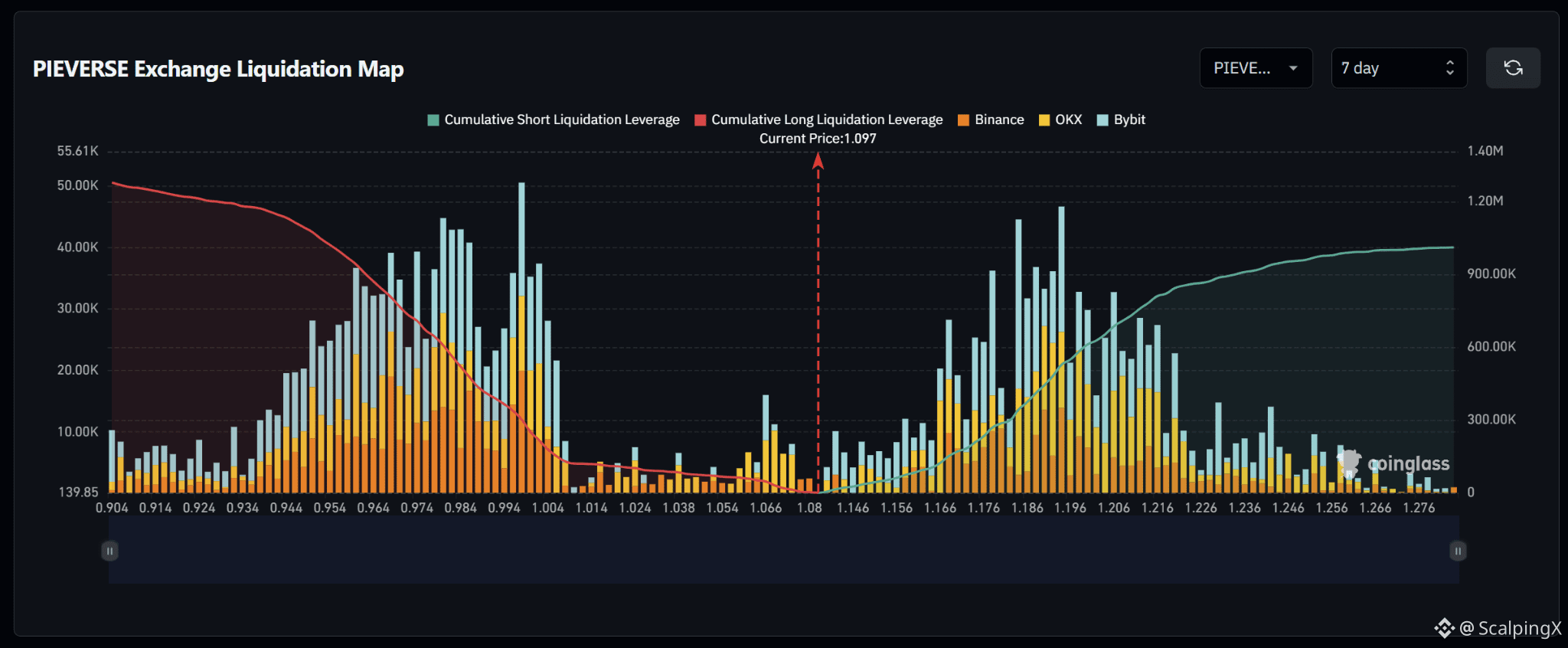Click the refresh chart icon button

tap(1513, 68)
